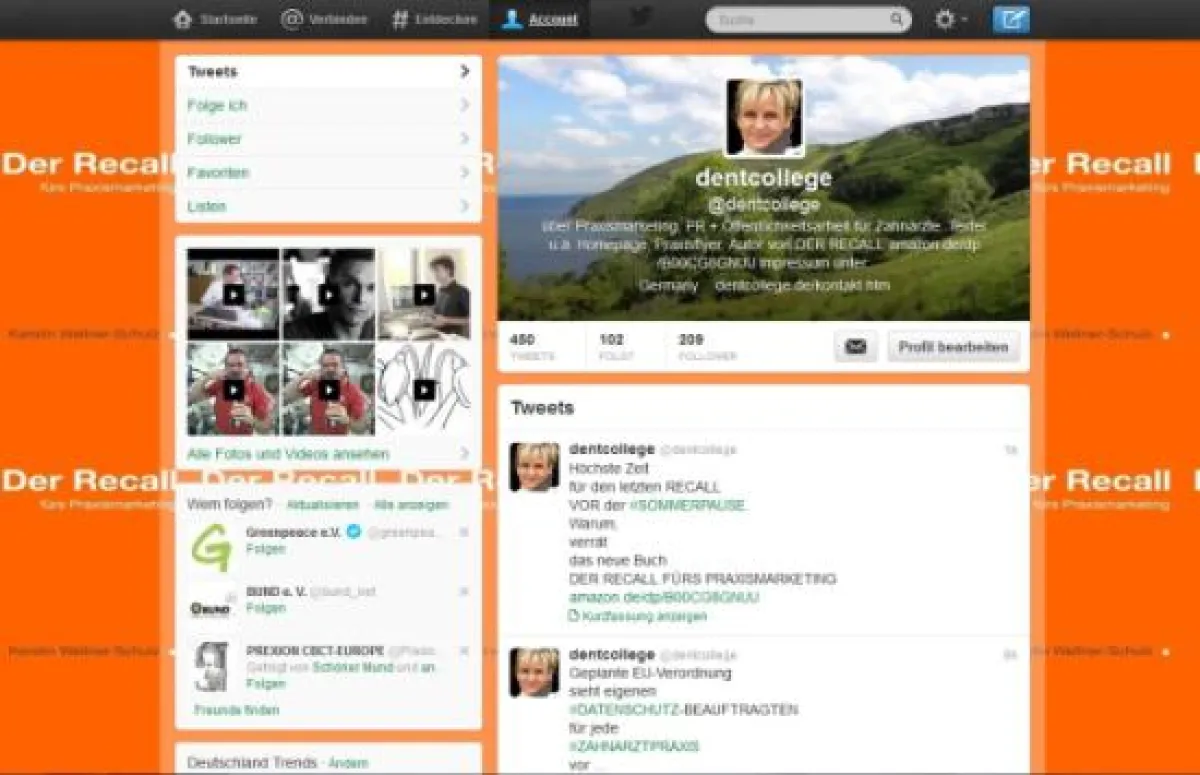Open the settings gear icon
Image resolution: width=1200 pixels, height=775 pixels.
[945, 18]
